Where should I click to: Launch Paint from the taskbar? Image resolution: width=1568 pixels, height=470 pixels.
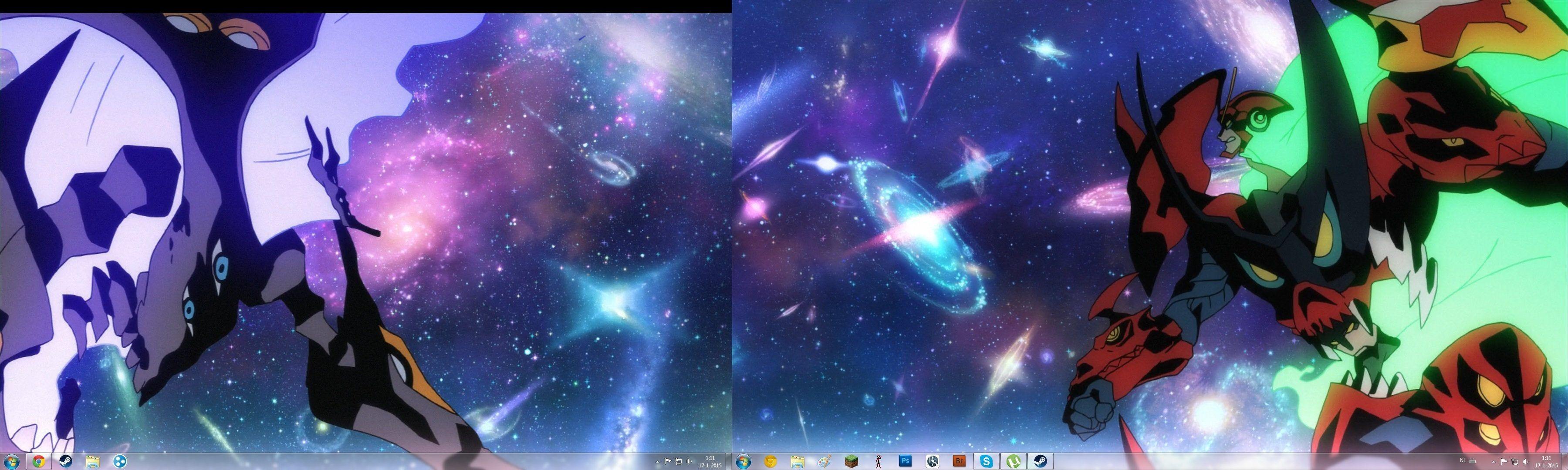coord(824,461)
